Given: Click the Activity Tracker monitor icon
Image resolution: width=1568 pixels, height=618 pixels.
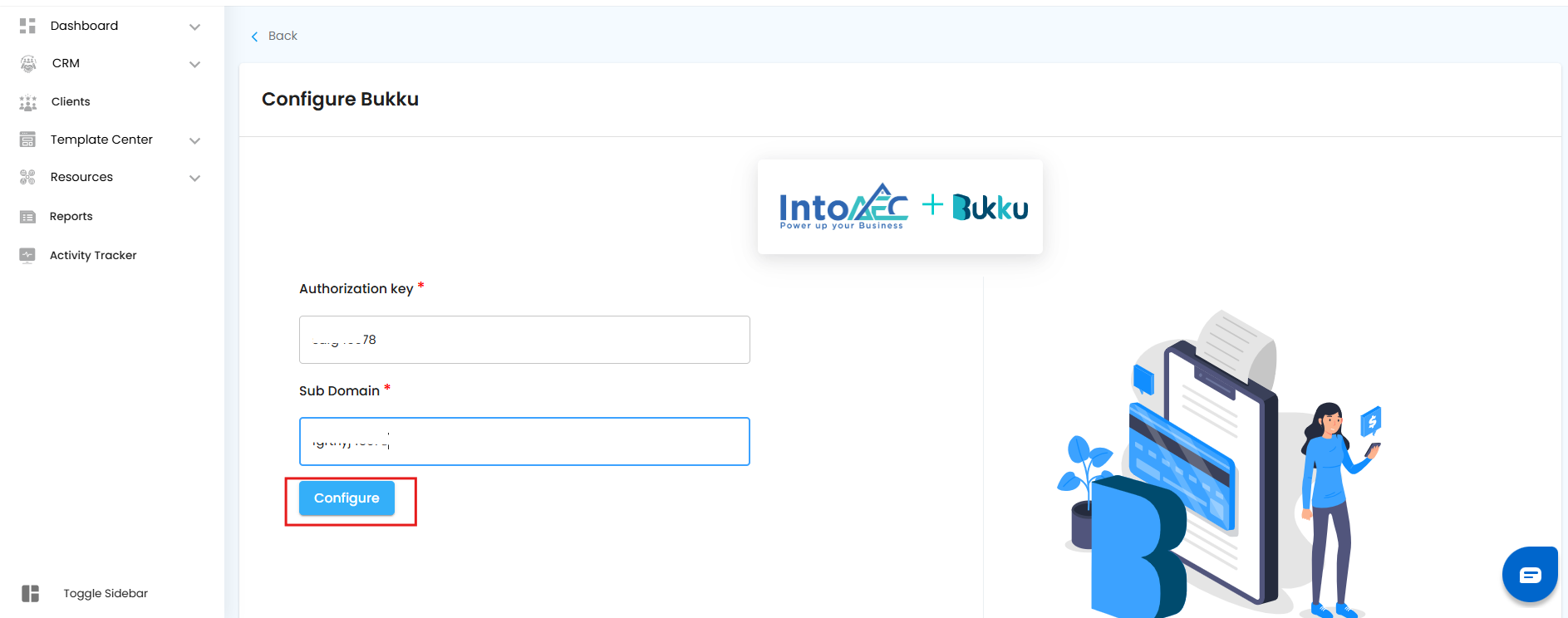Looking at the screenshot, I should click(x=27, y=255).
